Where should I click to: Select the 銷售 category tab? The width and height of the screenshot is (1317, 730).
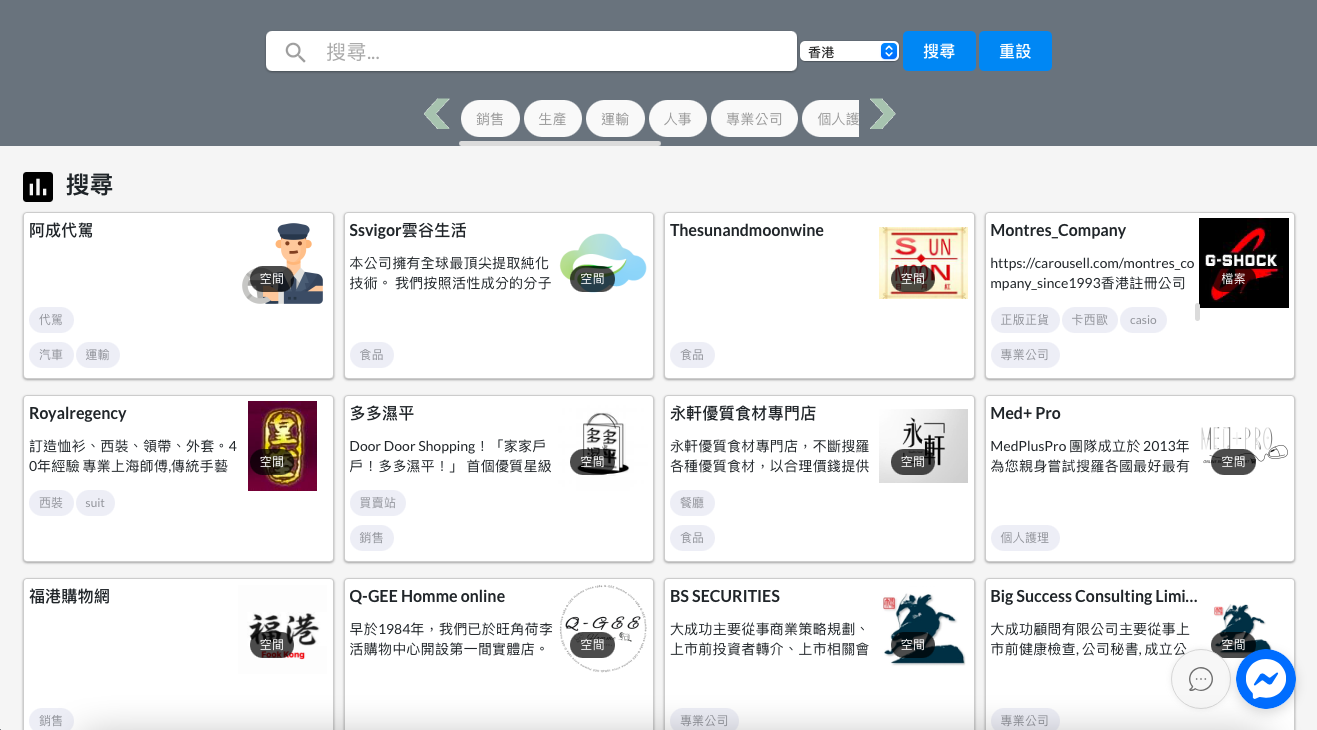[490, 119]
